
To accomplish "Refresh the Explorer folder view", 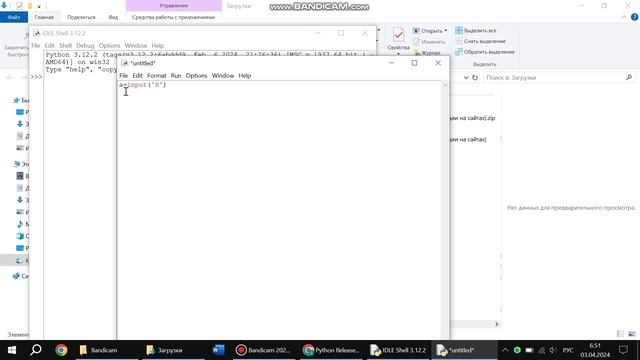I will (x=475, y=78).
